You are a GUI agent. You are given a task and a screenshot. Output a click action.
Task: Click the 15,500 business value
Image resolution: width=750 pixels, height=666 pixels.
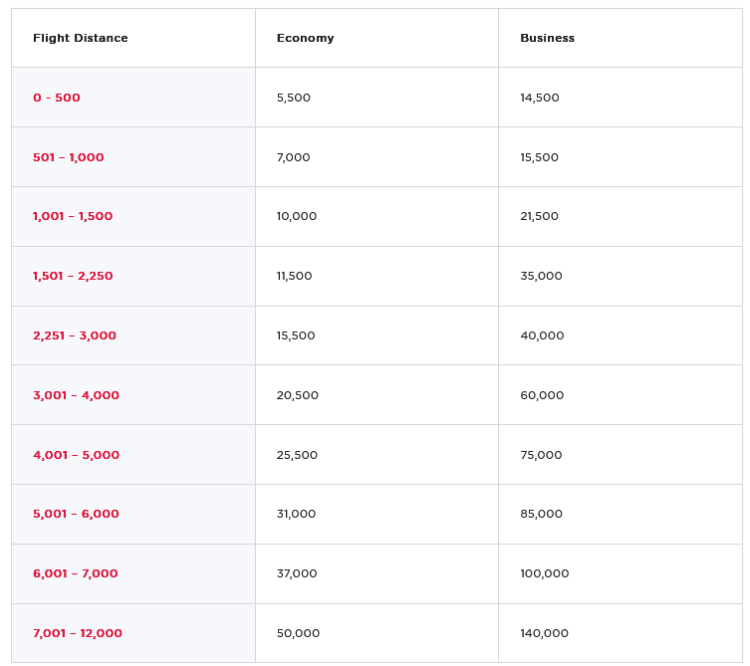(539, 157)
